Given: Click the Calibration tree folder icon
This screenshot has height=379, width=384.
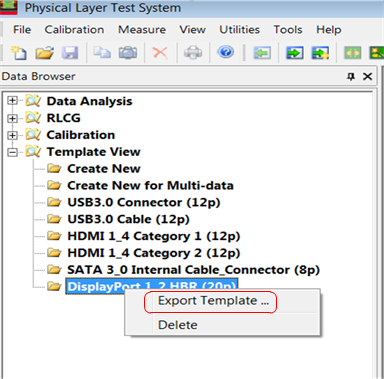Looking at the screenshot, I should point(33,135).
